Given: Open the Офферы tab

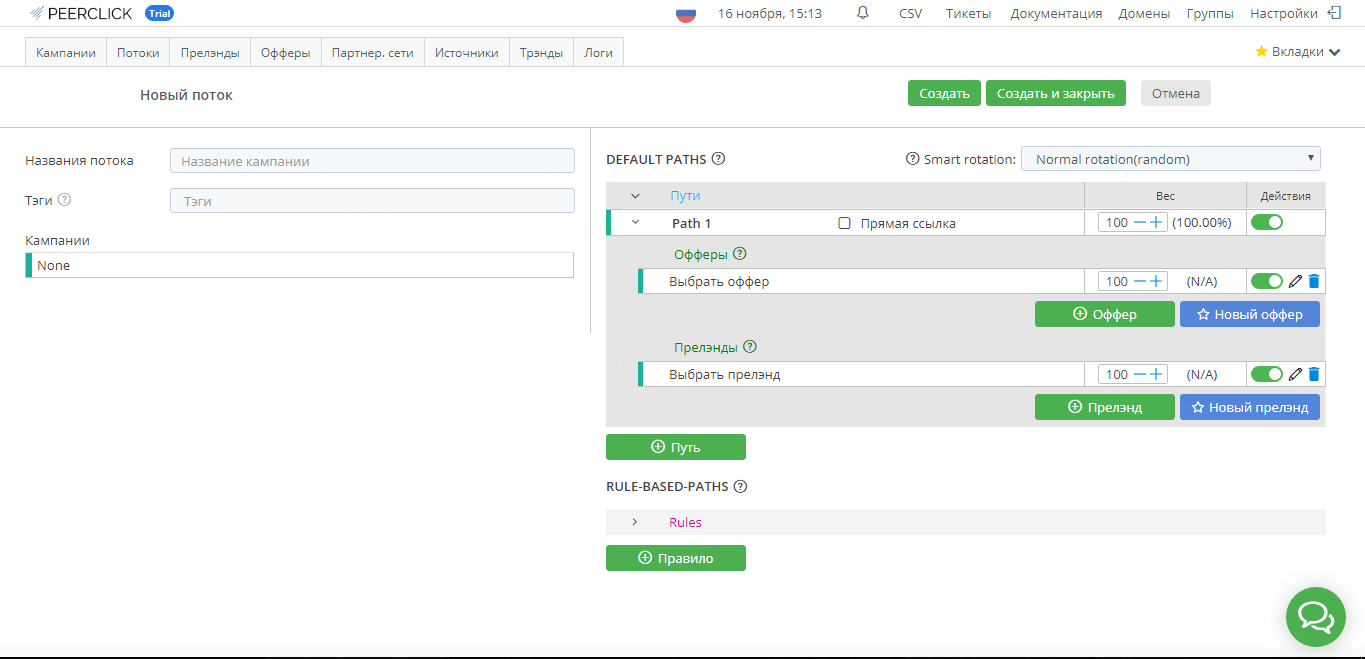Looking at the screenshot, I should tap(285, 53).
